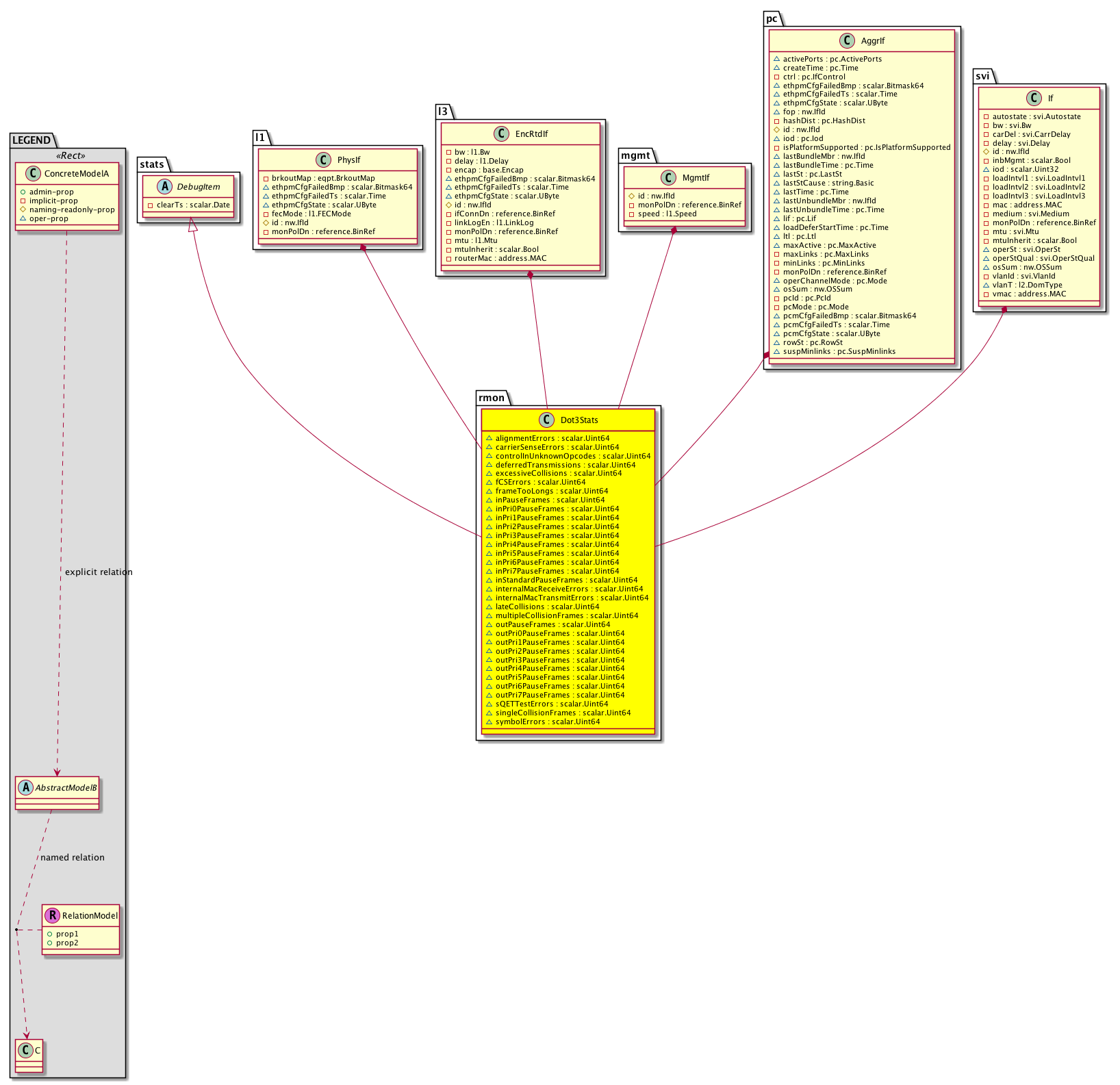The height and width of the screenshot is (1085, 1120).
Task: Select the suspMinlinks attribute in AggrIf
Action: (x=839, y=351)
